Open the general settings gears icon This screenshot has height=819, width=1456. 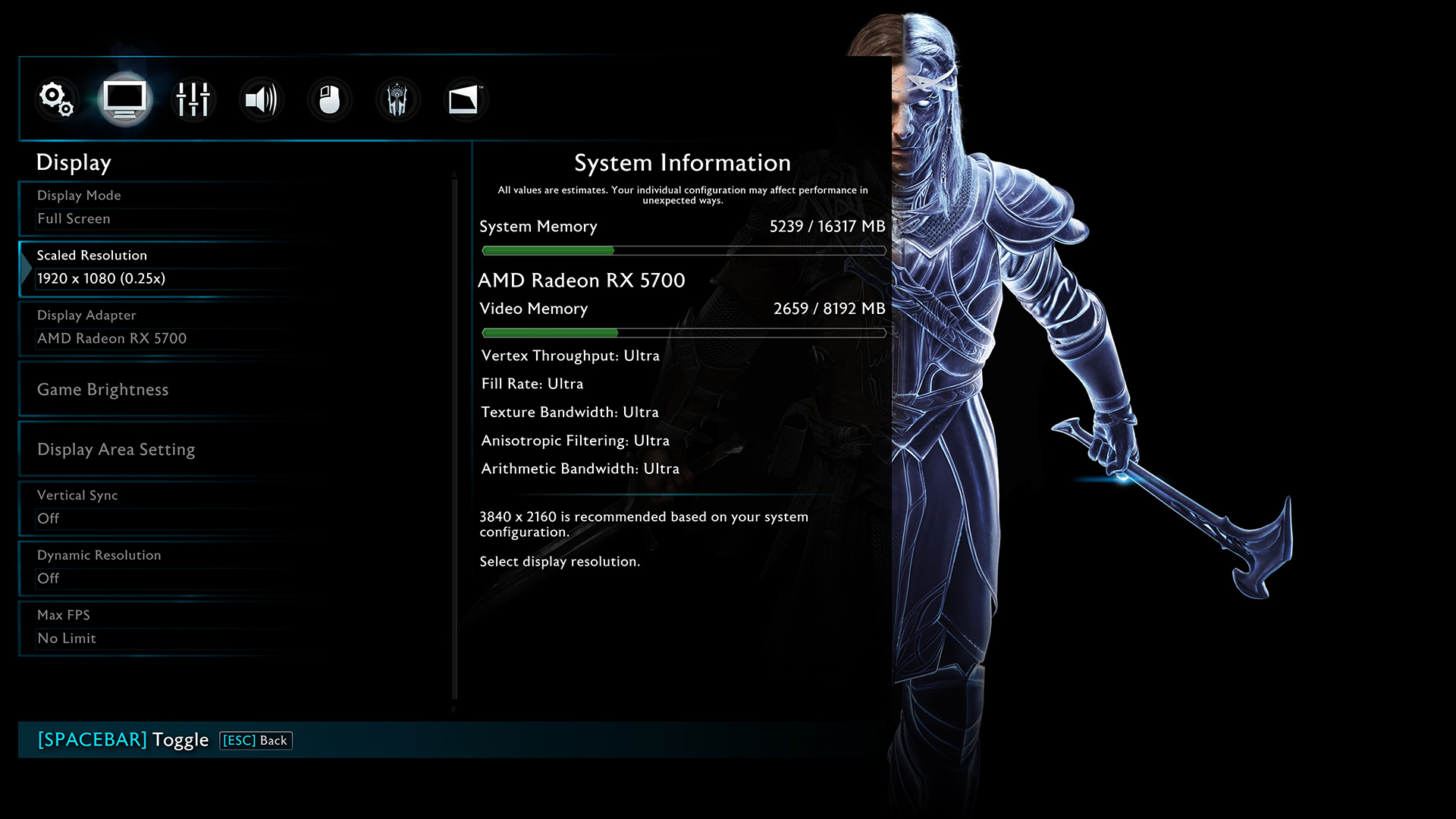point(57,99)
